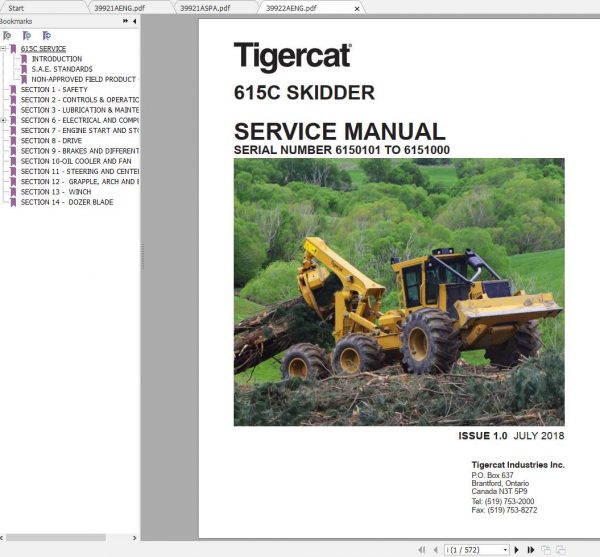Open SECTION 6 - ELECTRICAL AND COMPUTER bookmark
The image size is (600, 557).
tap(80, 120)
